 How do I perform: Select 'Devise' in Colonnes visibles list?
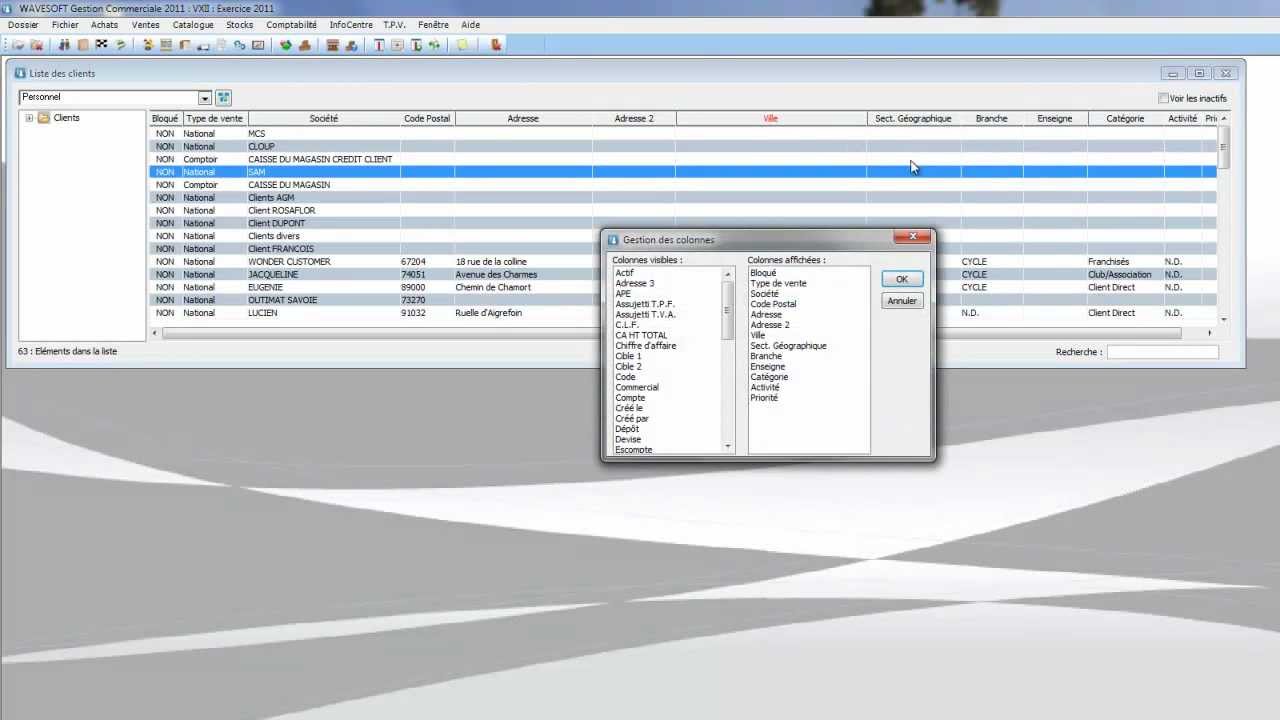tap(628, 439)
